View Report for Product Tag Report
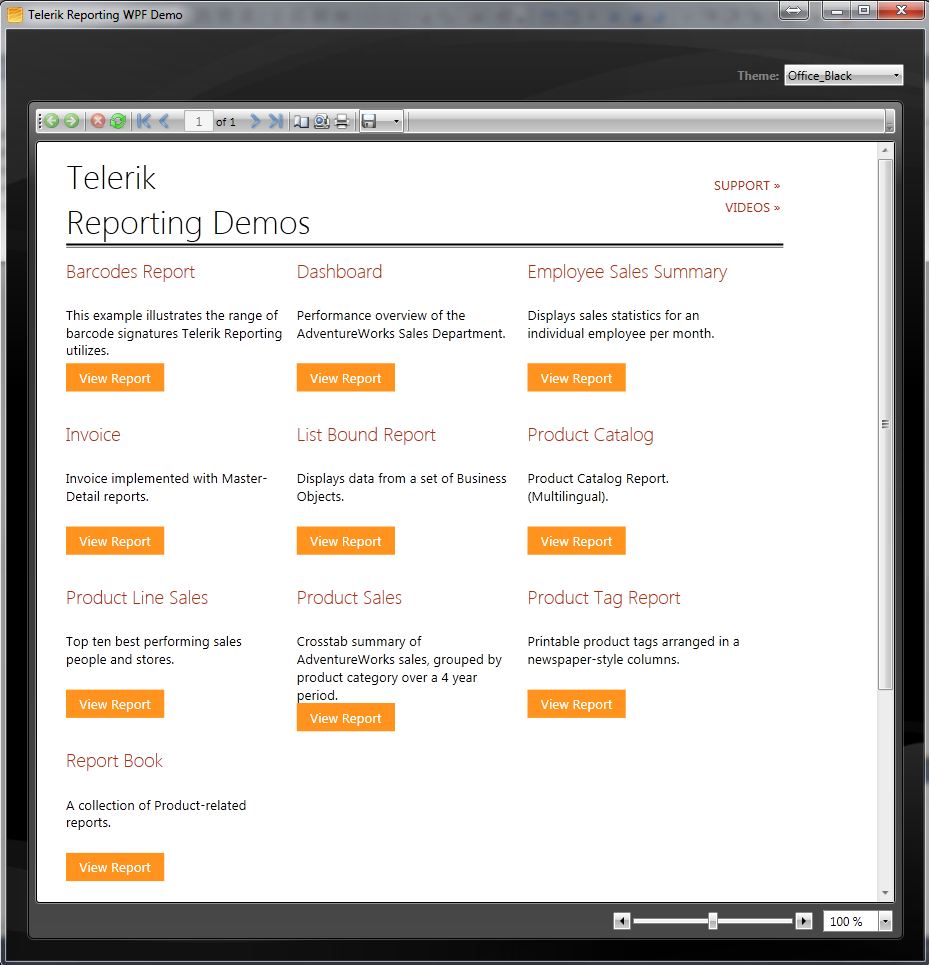929x965 pixels. (x=576, y=704)
